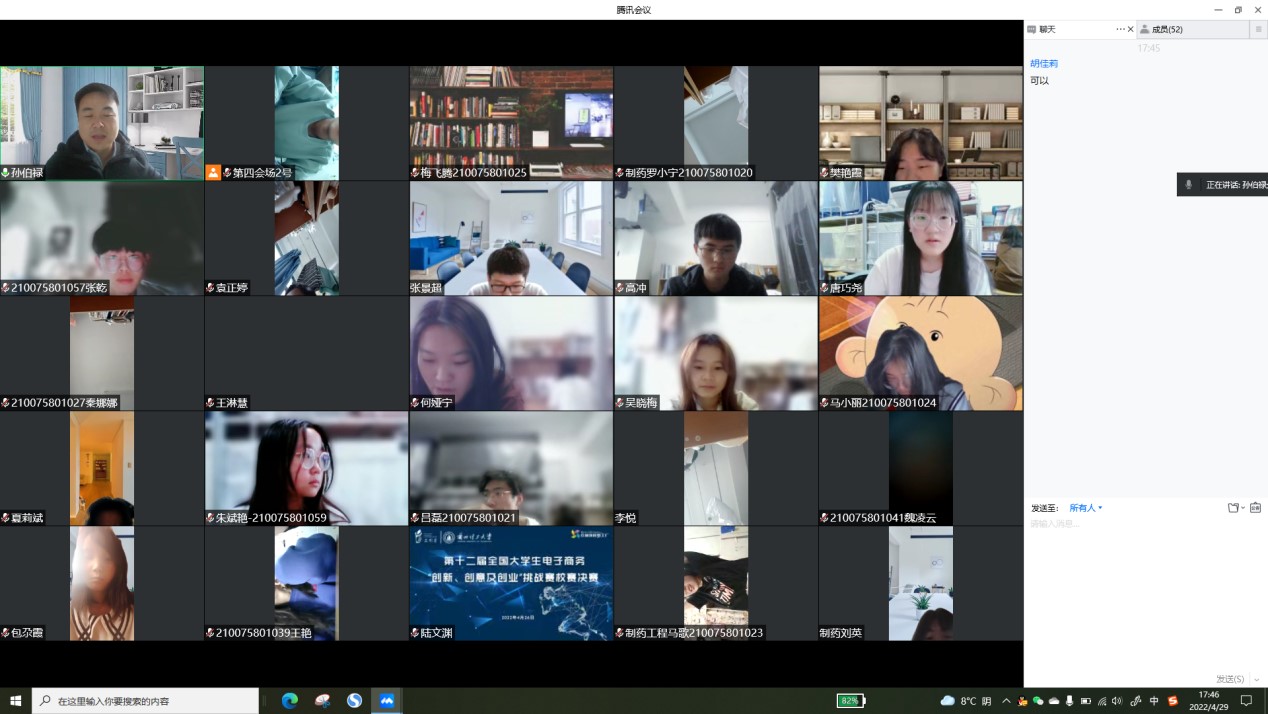The height and width of the screenshot is (714, 1268).
Task: Click the Sogou input method tray icon
Action: click(x=1173, y=701)
